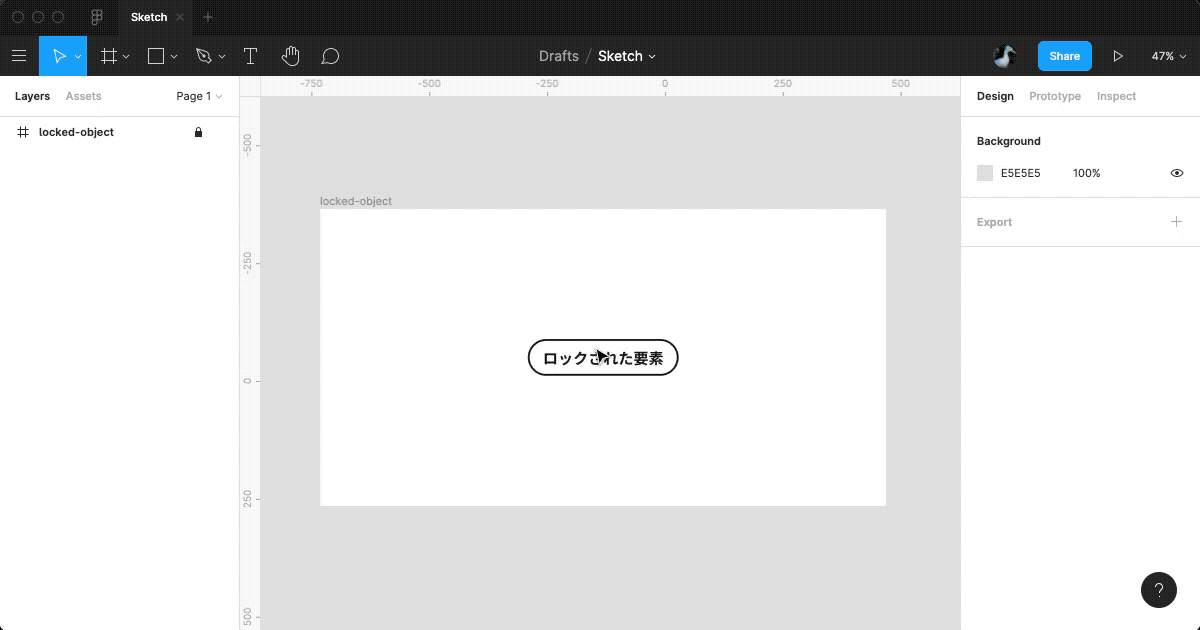Open the Sketch file name dropdown

(x=627, y=57)
